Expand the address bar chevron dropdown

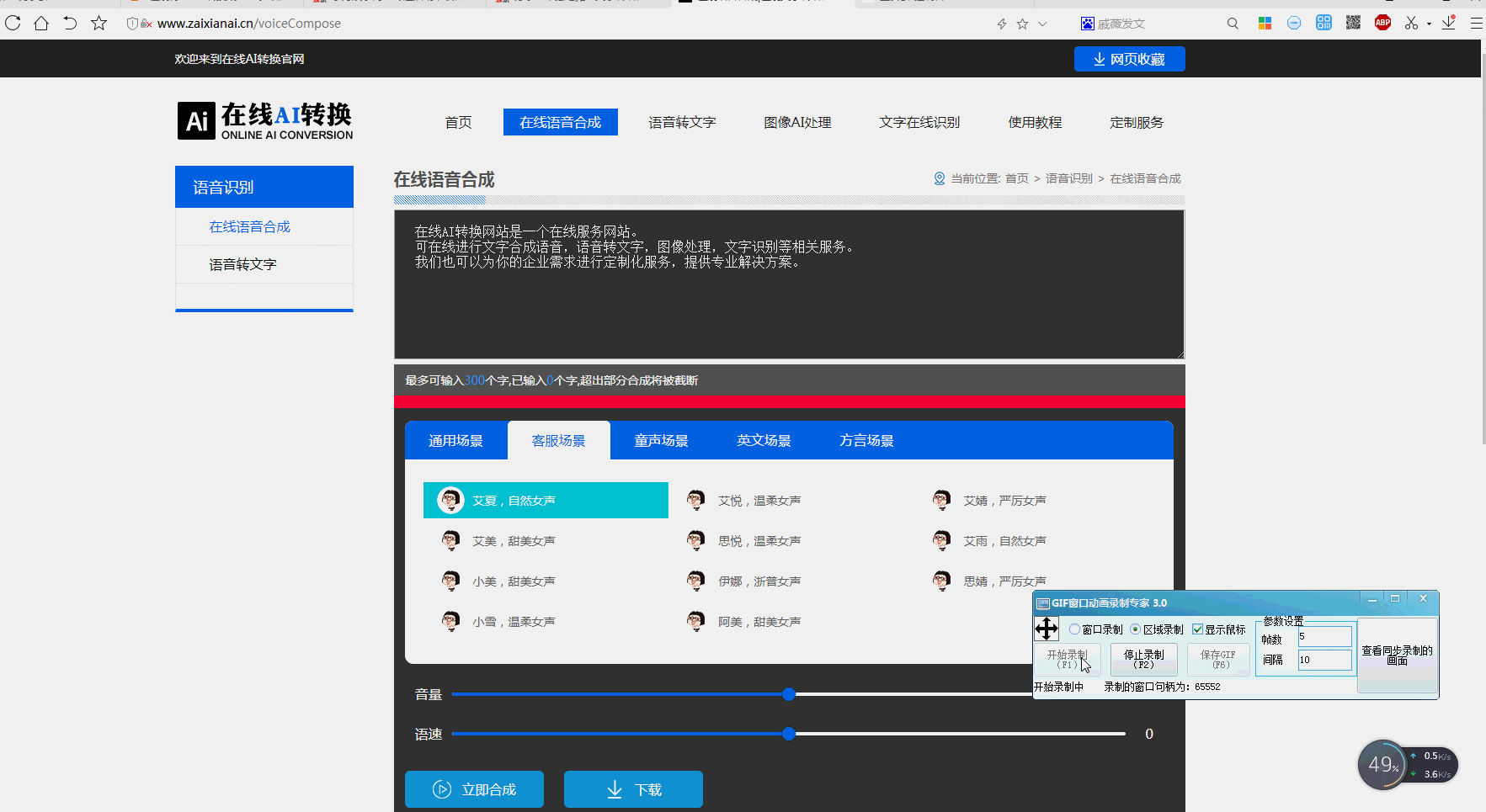(x=1042, y=24)
